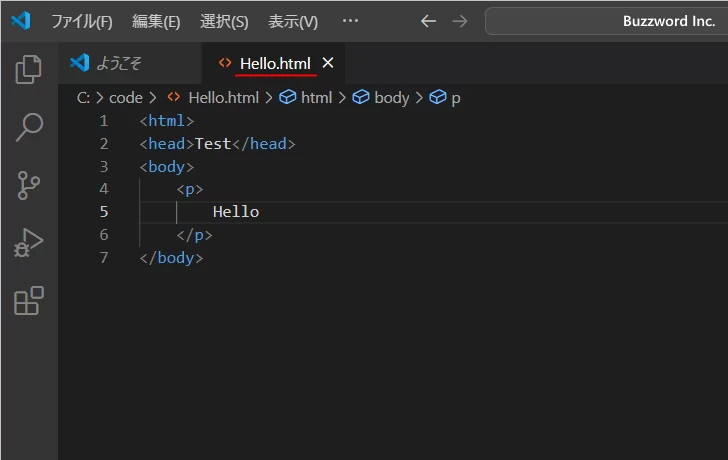Open the Source Control view
The height and width of the screenshot is (460, 728).
[29, 185]
